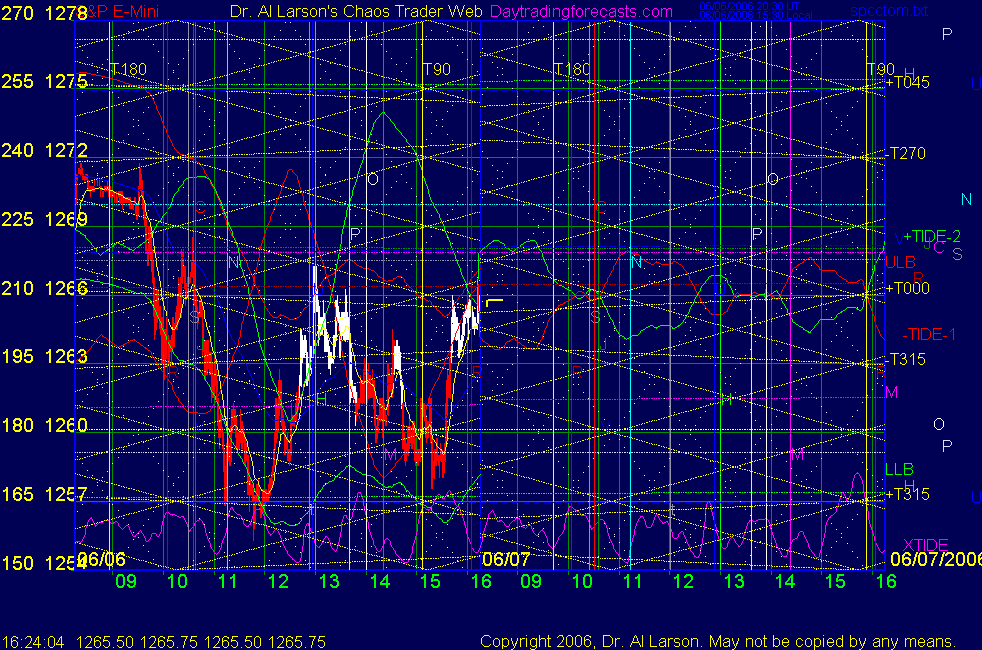Click the "225 1269" price axis label
Viewport: 982px width, 650px height.
coord(44,220)
